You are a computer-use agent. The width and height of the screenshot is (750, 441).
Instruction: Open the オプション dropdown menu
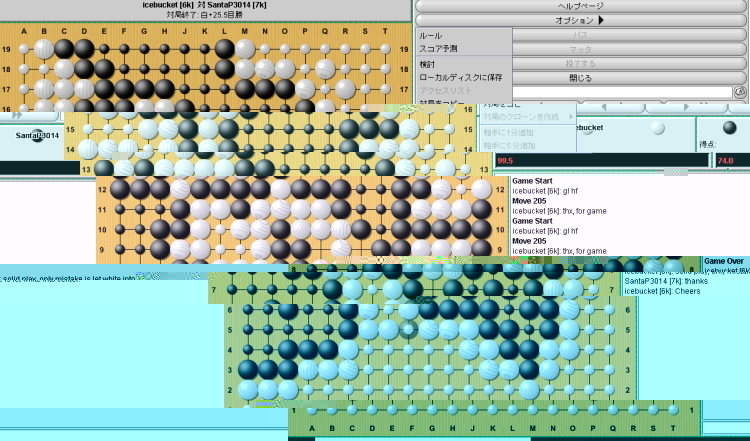(580, 20)
